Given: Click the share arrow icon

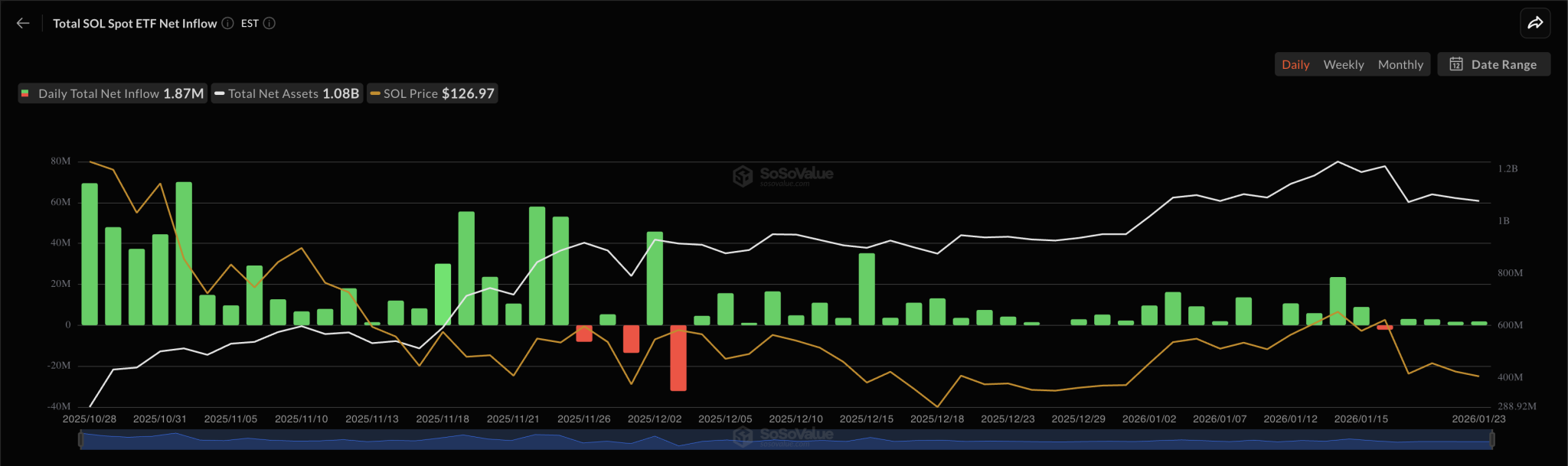Looking at the screenshot, I should click(1535, 23).
